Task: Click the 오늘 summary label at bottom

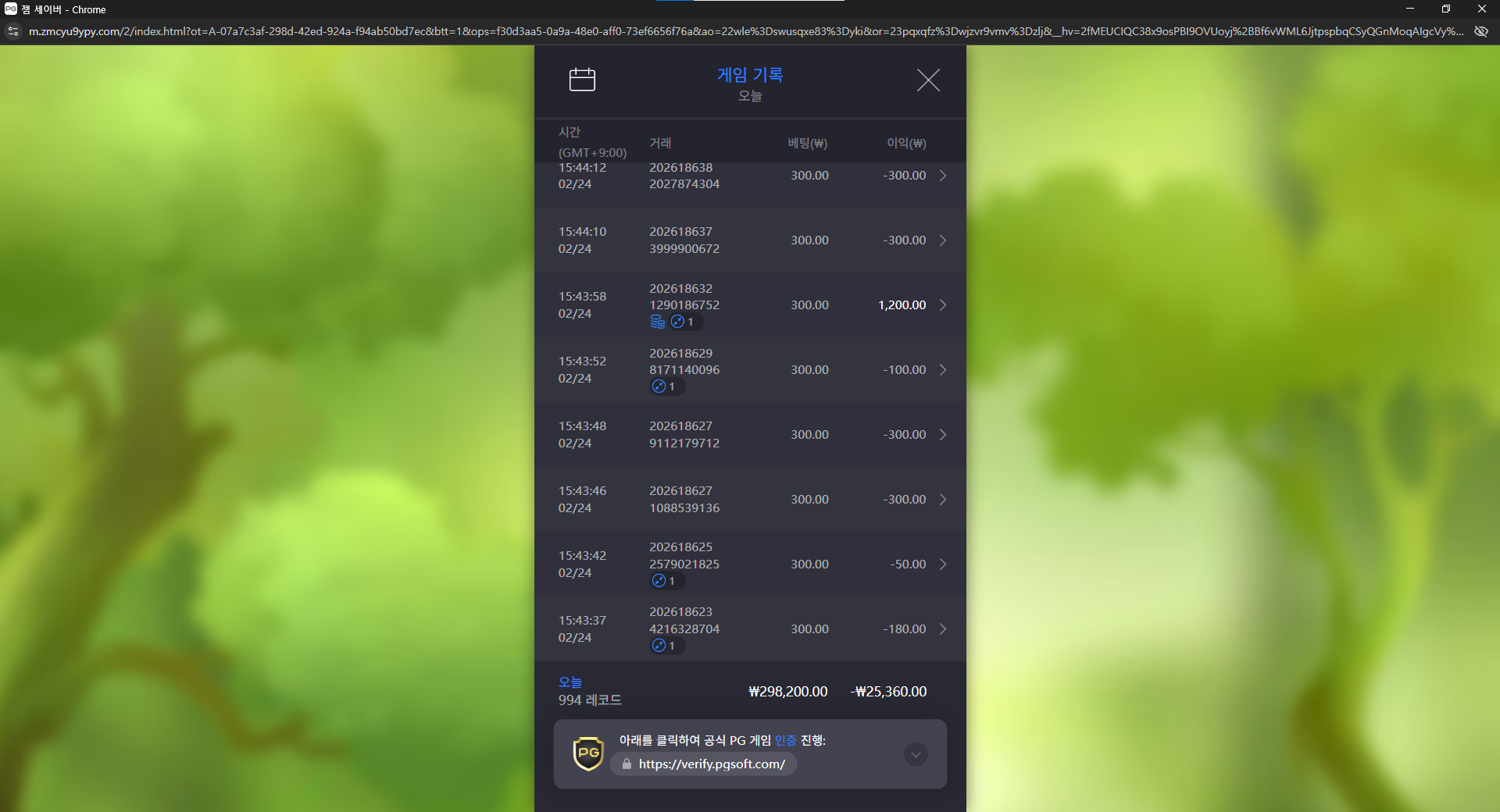Action: coord(570,682)
